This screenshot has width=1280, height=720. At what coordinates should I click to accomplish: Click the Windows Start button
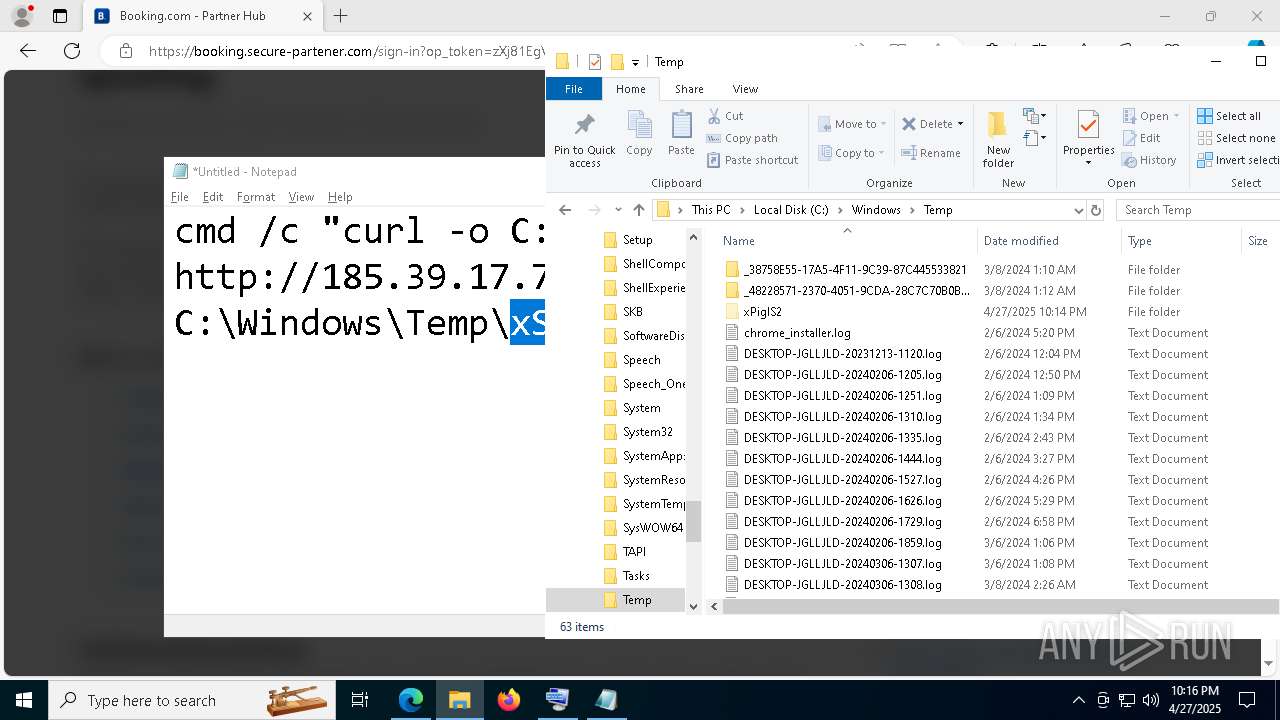point(23,700)
